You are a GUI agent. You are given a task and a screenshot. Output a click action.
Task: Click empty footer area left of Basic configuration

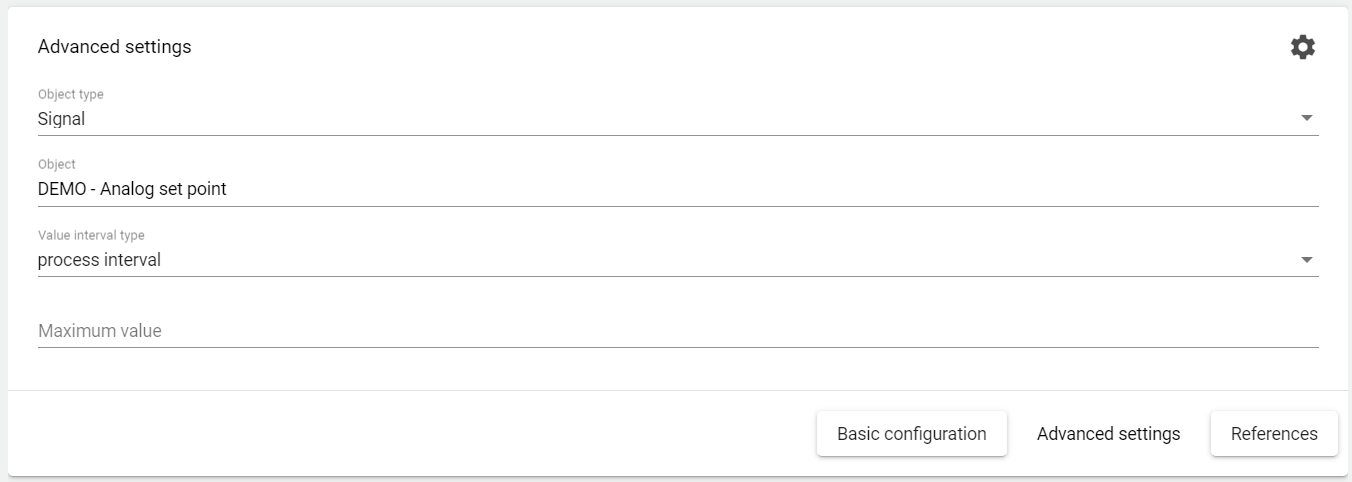(400, 434)
